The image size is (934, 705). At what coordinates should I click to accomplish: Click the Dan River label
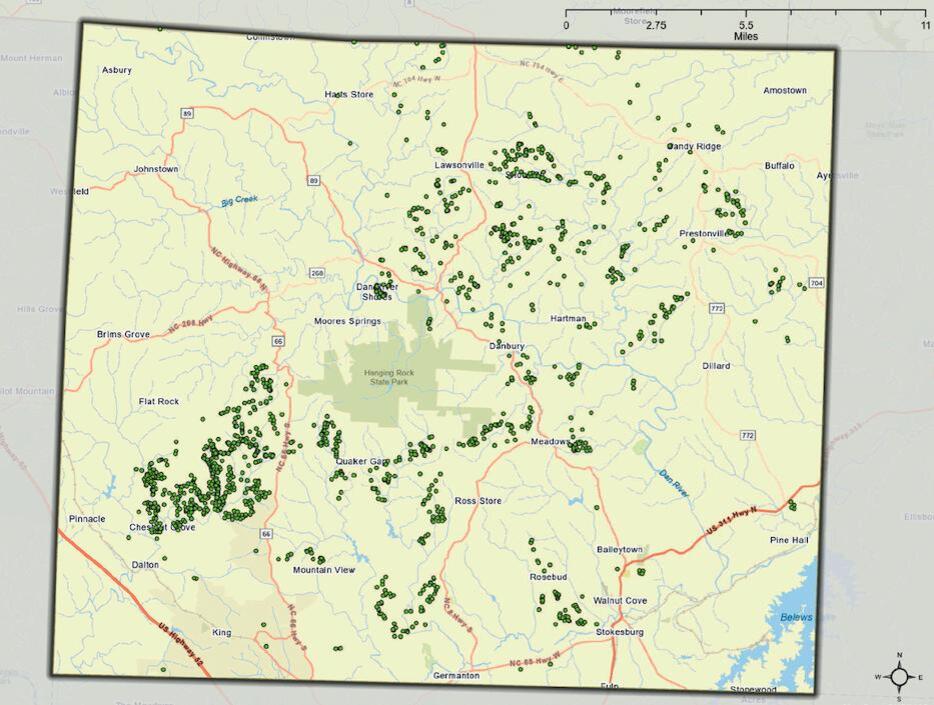point(674,483)
